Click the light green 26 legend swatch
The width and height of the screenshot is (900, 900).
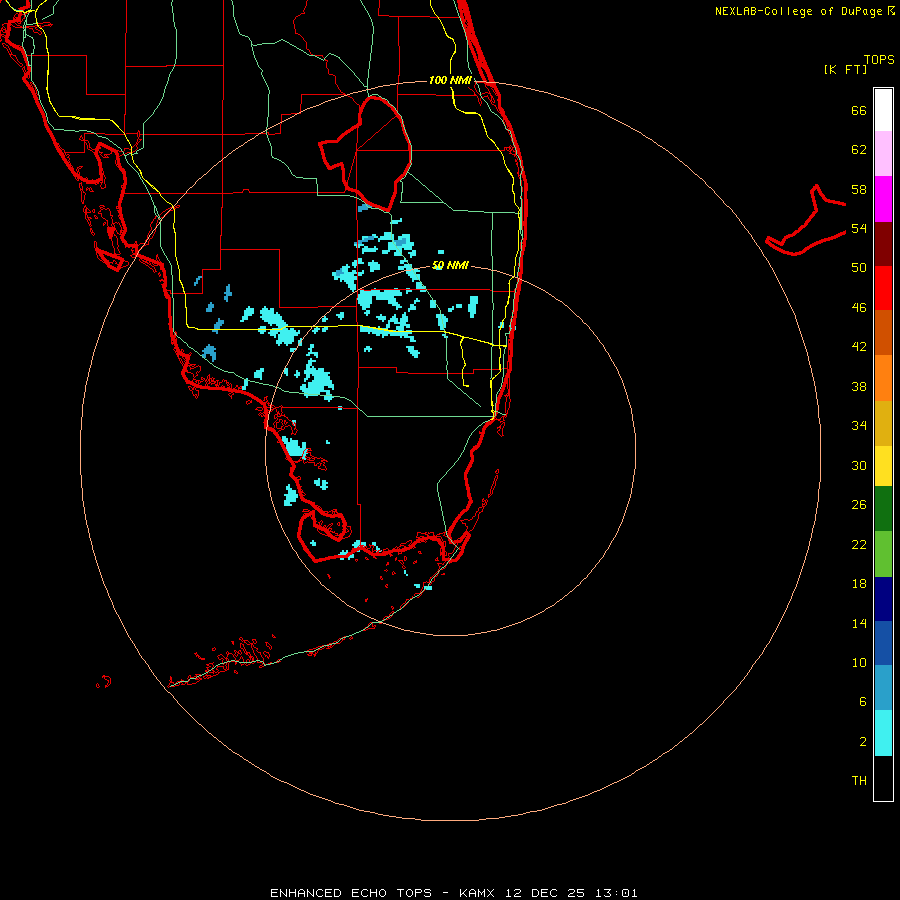tap(883, 554)
